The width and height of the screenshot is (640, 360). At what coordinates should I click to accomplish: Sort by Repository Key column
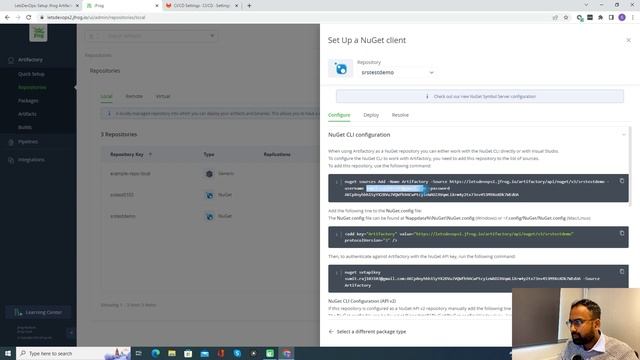(131, 154)
